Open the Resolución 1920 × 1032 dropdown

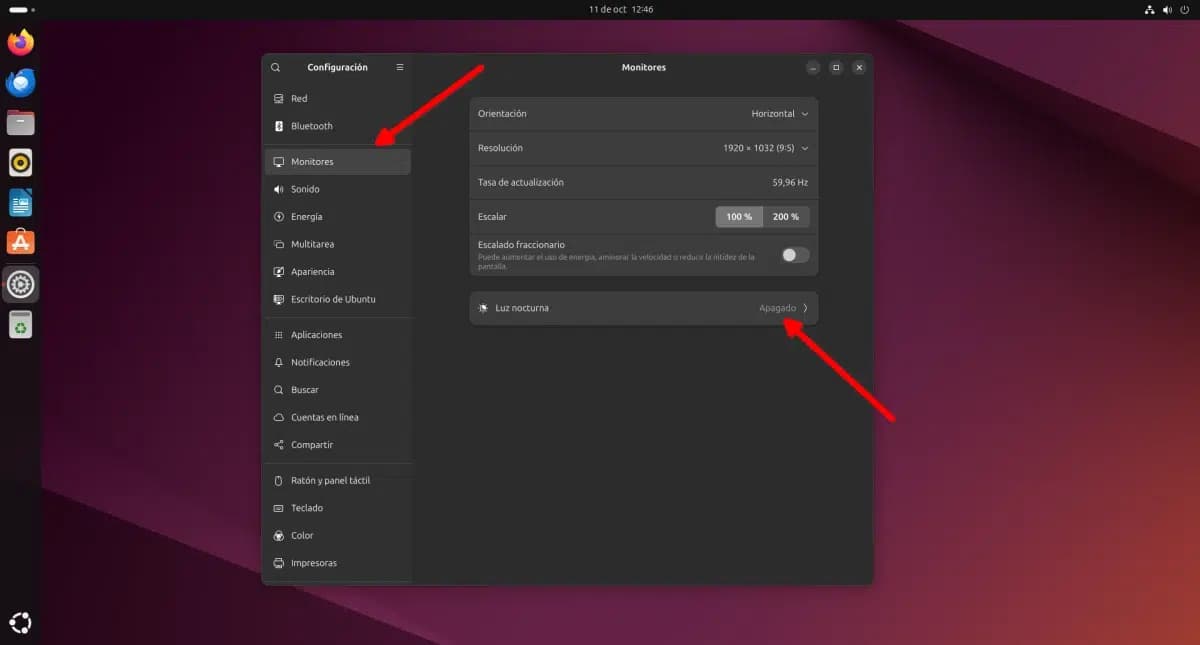(765, 148)
